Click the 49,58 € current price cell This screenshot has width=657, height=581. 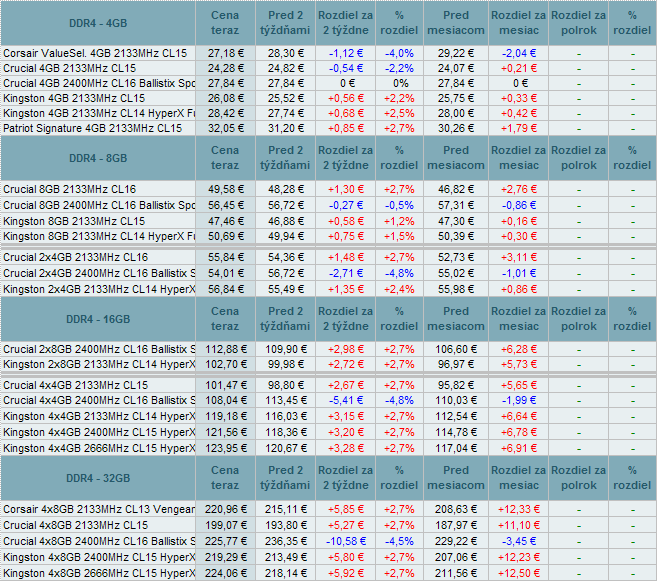click(226, 189)
